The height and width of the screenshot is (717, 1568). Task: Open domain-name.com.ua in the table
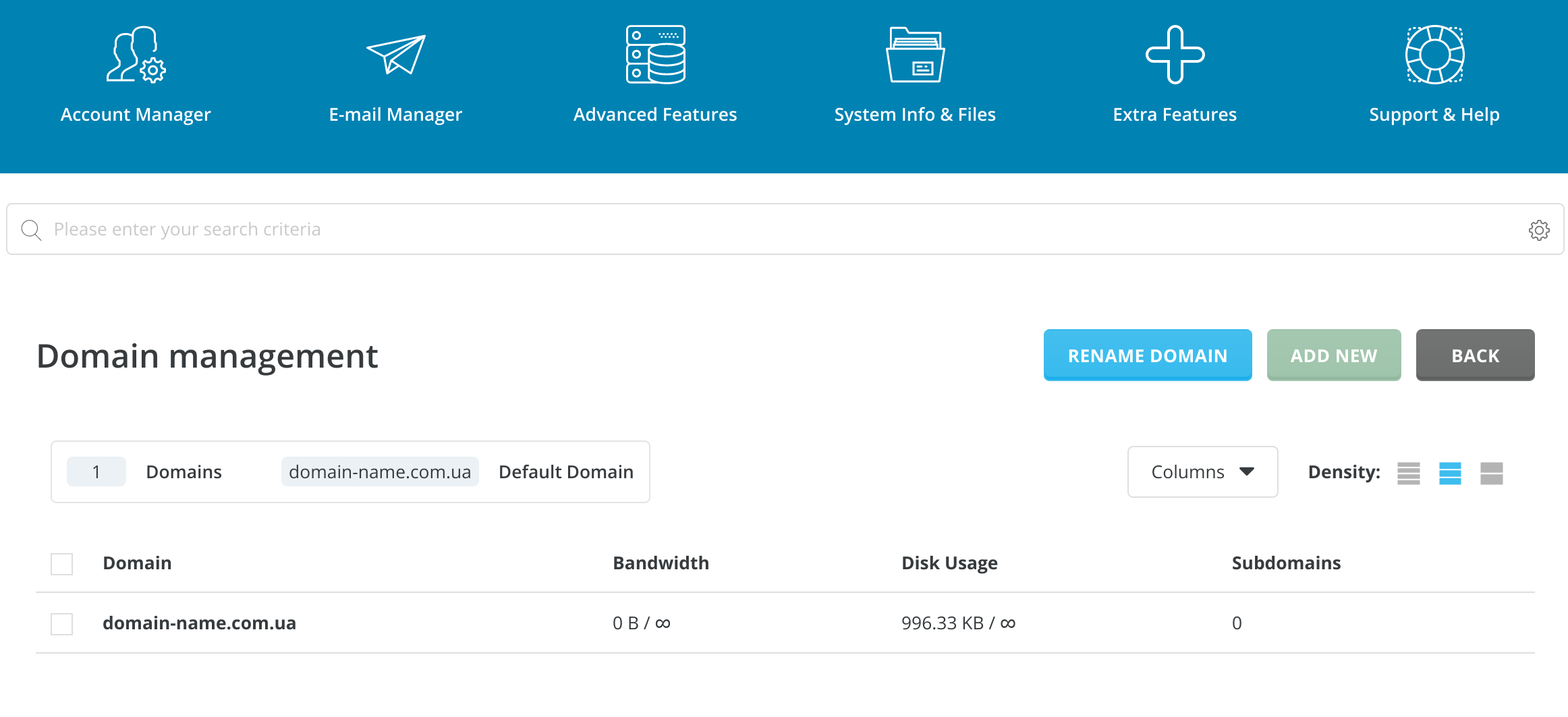coord(199,623)
